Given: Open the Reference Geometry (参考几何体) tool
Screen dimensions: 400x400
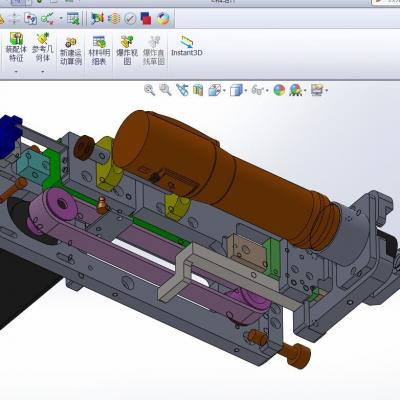Looking at the screenshot, I should [43, 47].
